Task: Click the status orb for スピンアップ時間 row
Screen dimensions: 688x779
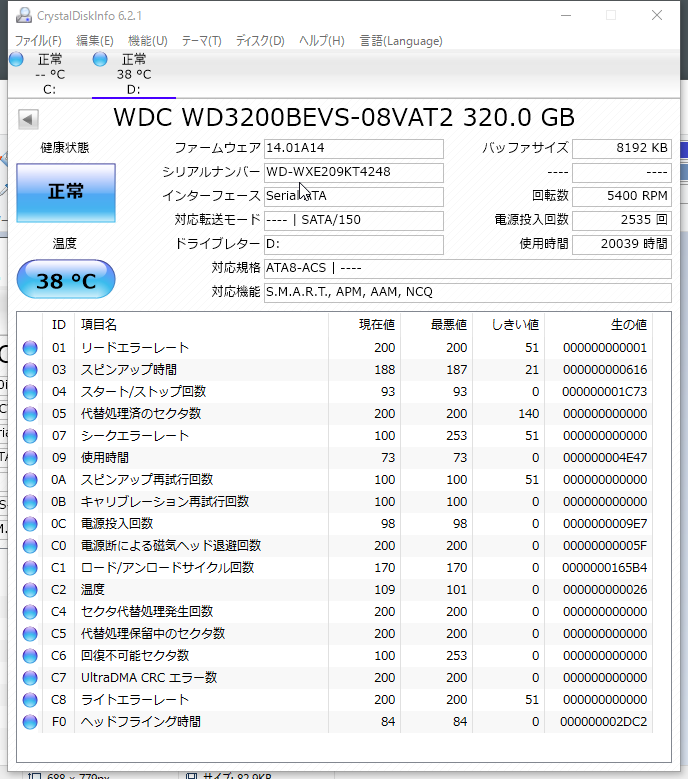Action: (x=30, y=370)
